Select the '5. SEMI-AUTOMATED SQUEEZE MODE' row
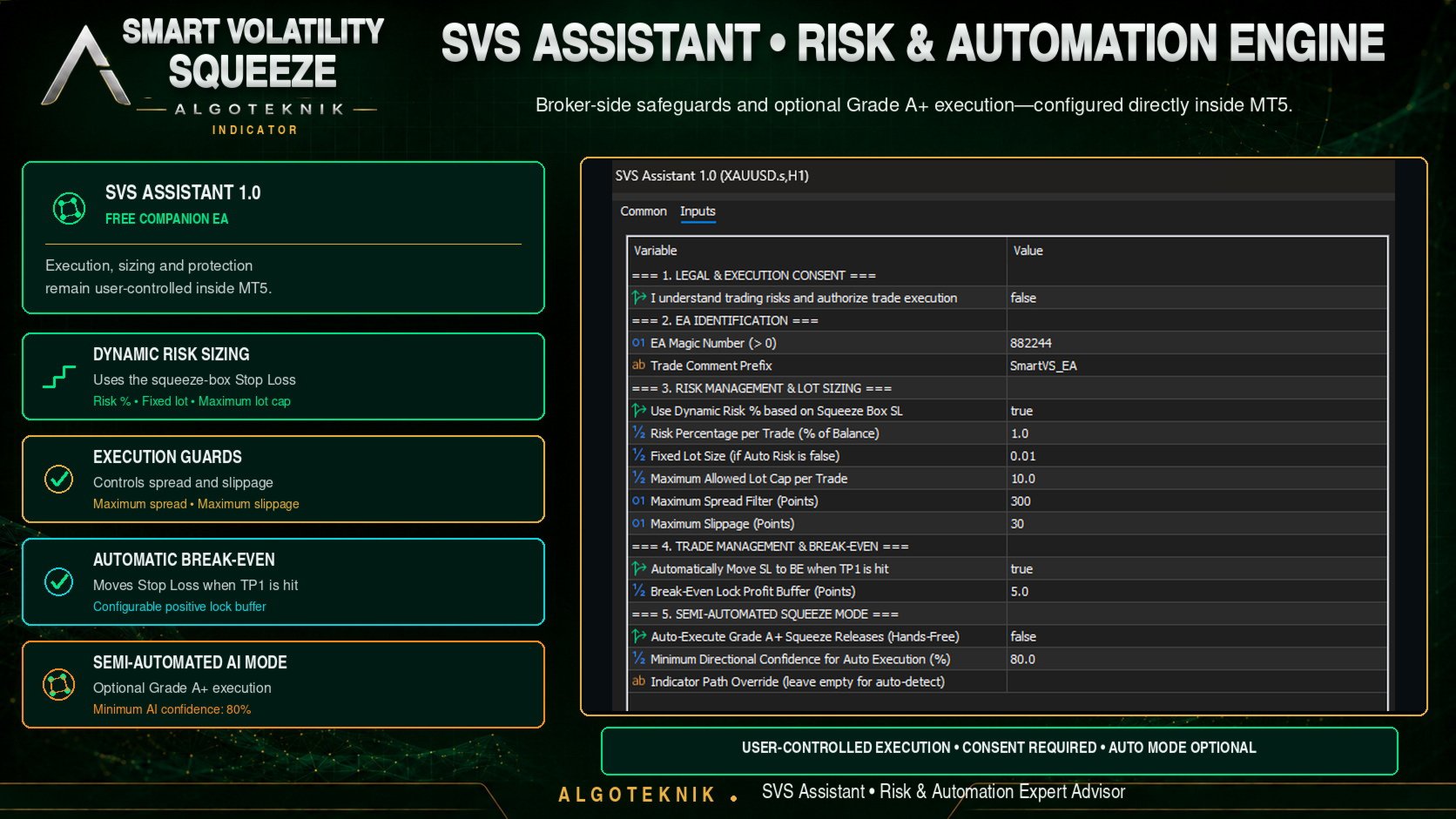 pyautogui.click(x=1007, y=614)
